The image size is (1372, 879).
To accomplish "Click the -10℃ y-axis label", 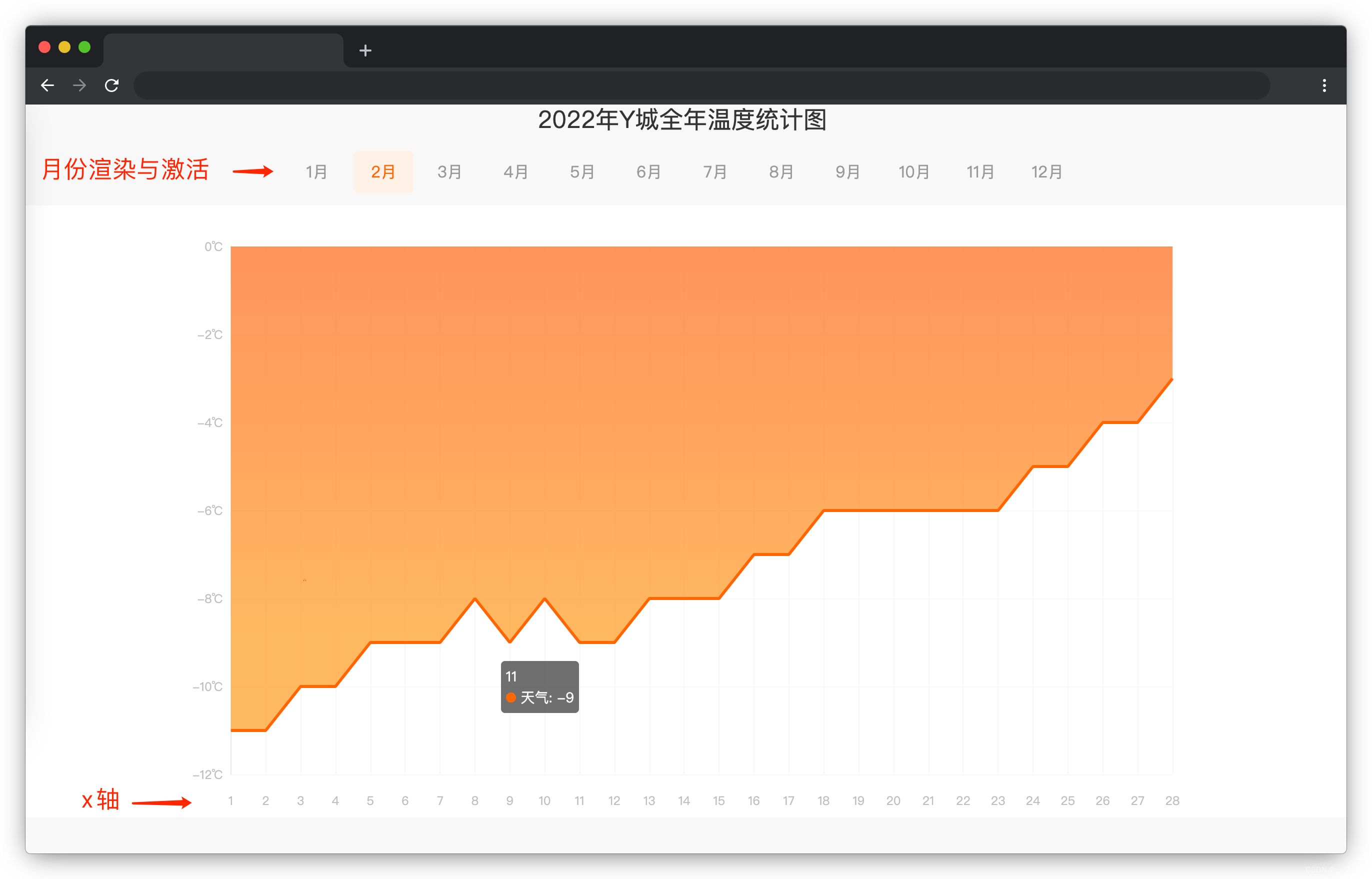I will click(207, 686).
